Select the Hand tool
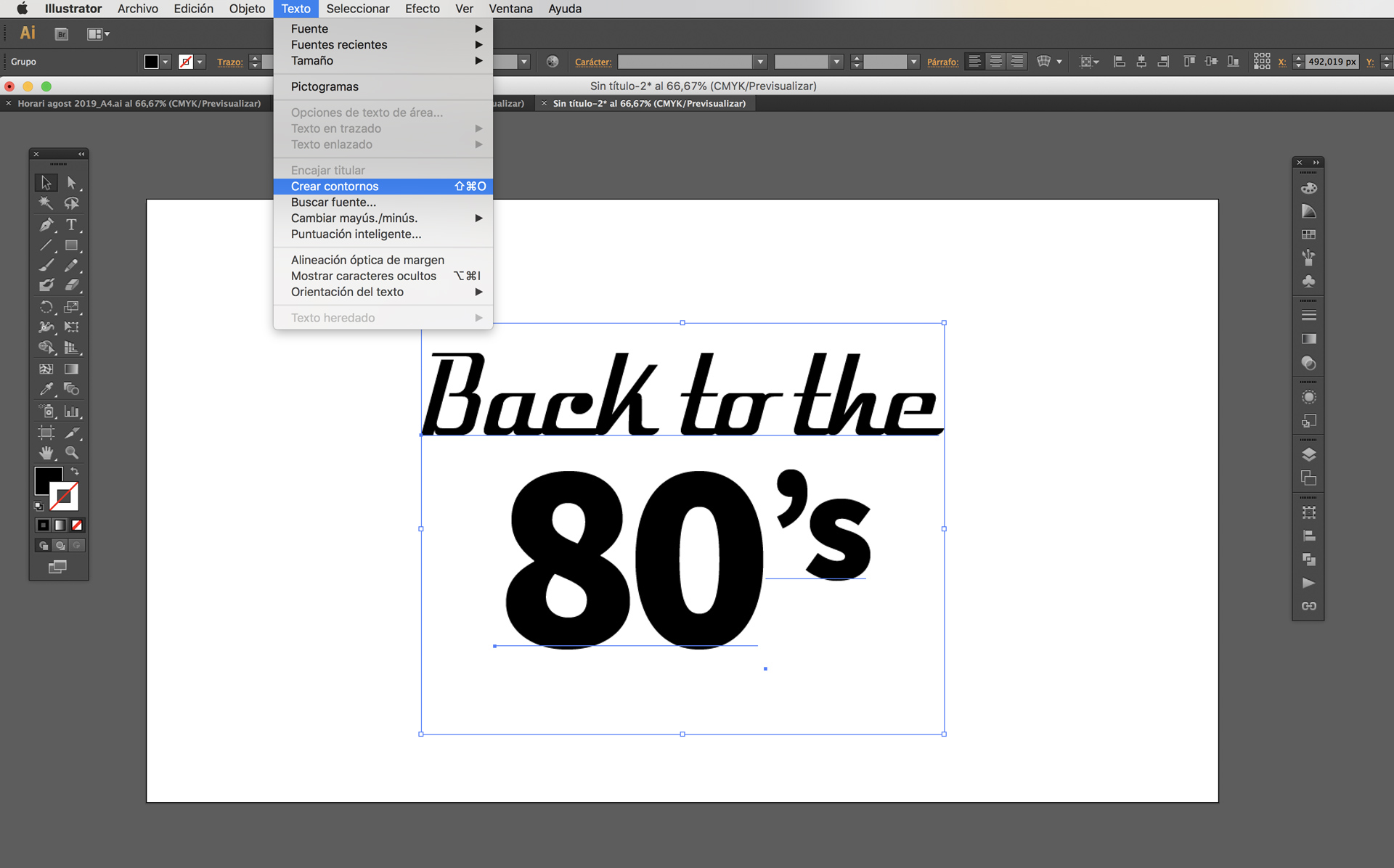The height and width of the screenshot is (868, 1394). (46, 453)
